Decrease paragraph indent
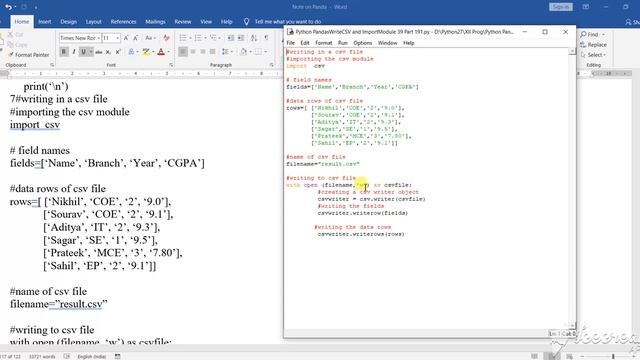640x360 pixels. (231, 38)
